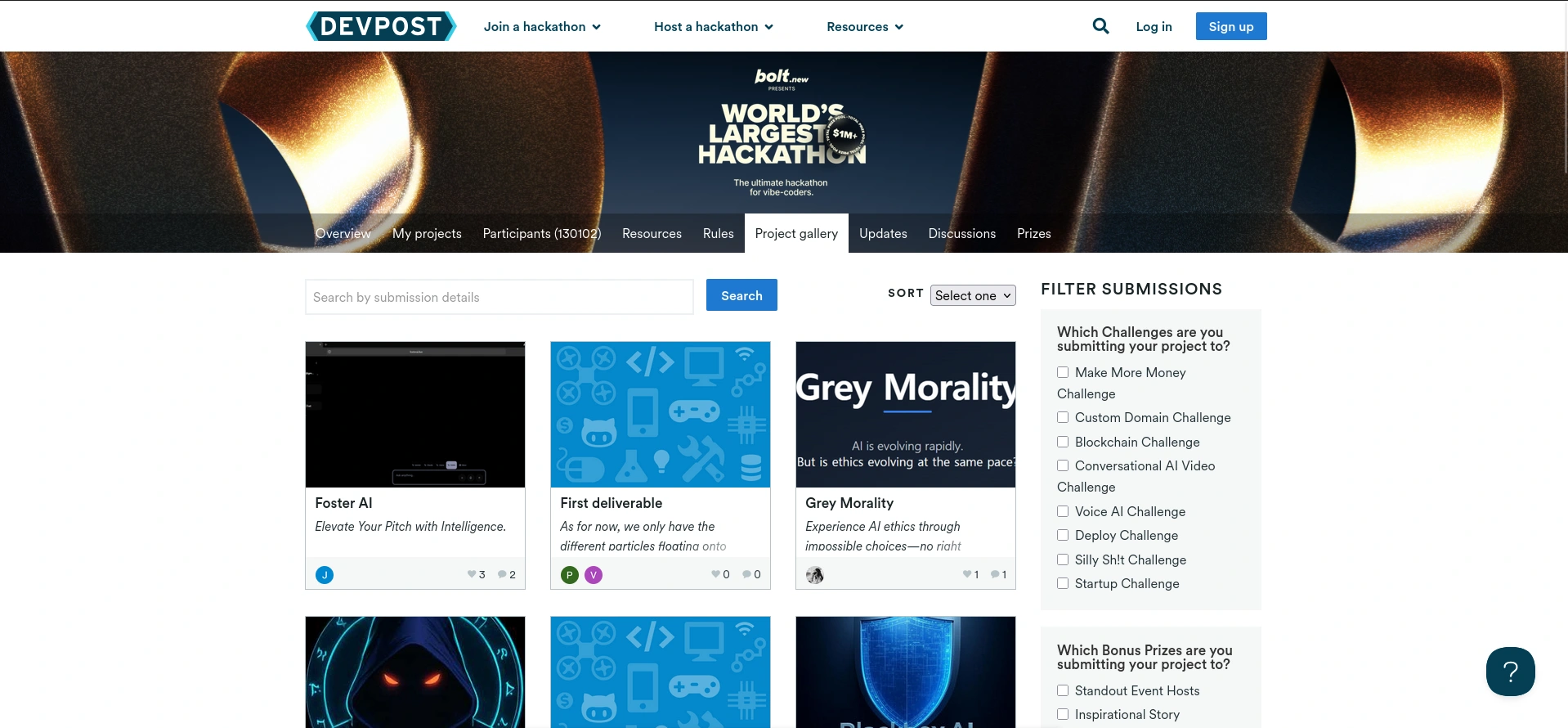Check Blockchain Challenge filter
This screenshot has height=728, width=1568.
[x=1063, y=442]
